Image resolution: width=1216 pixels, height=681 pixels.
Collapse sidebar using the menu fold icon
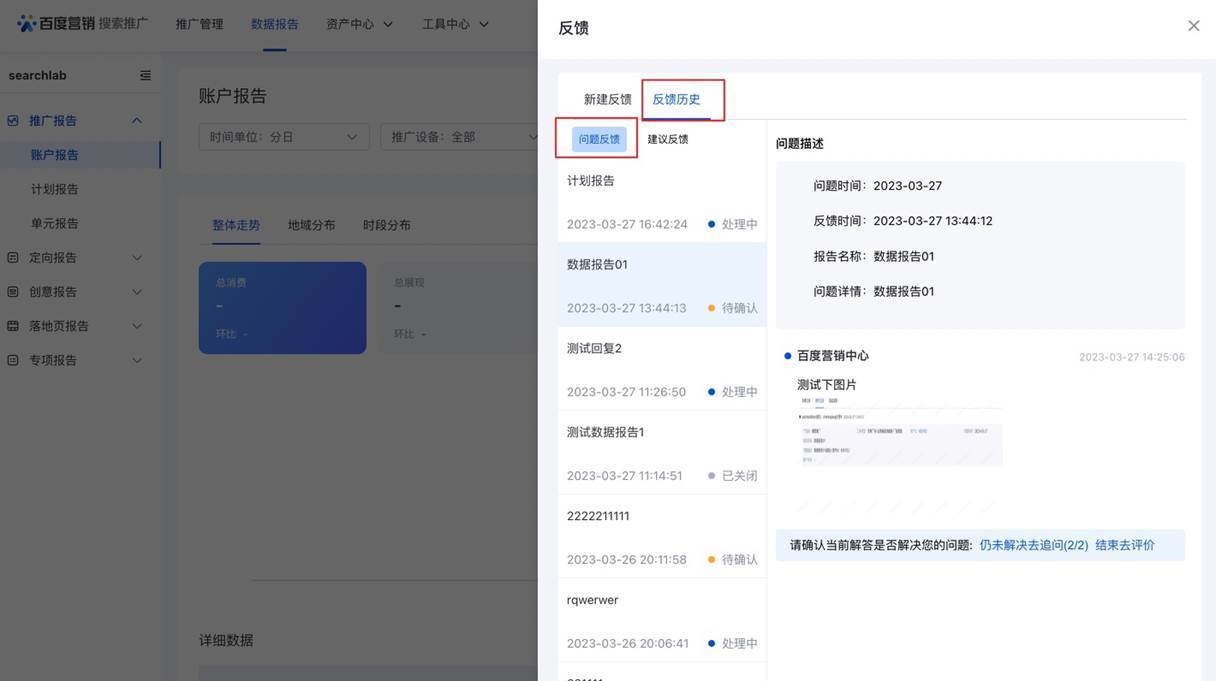point(145,75)
